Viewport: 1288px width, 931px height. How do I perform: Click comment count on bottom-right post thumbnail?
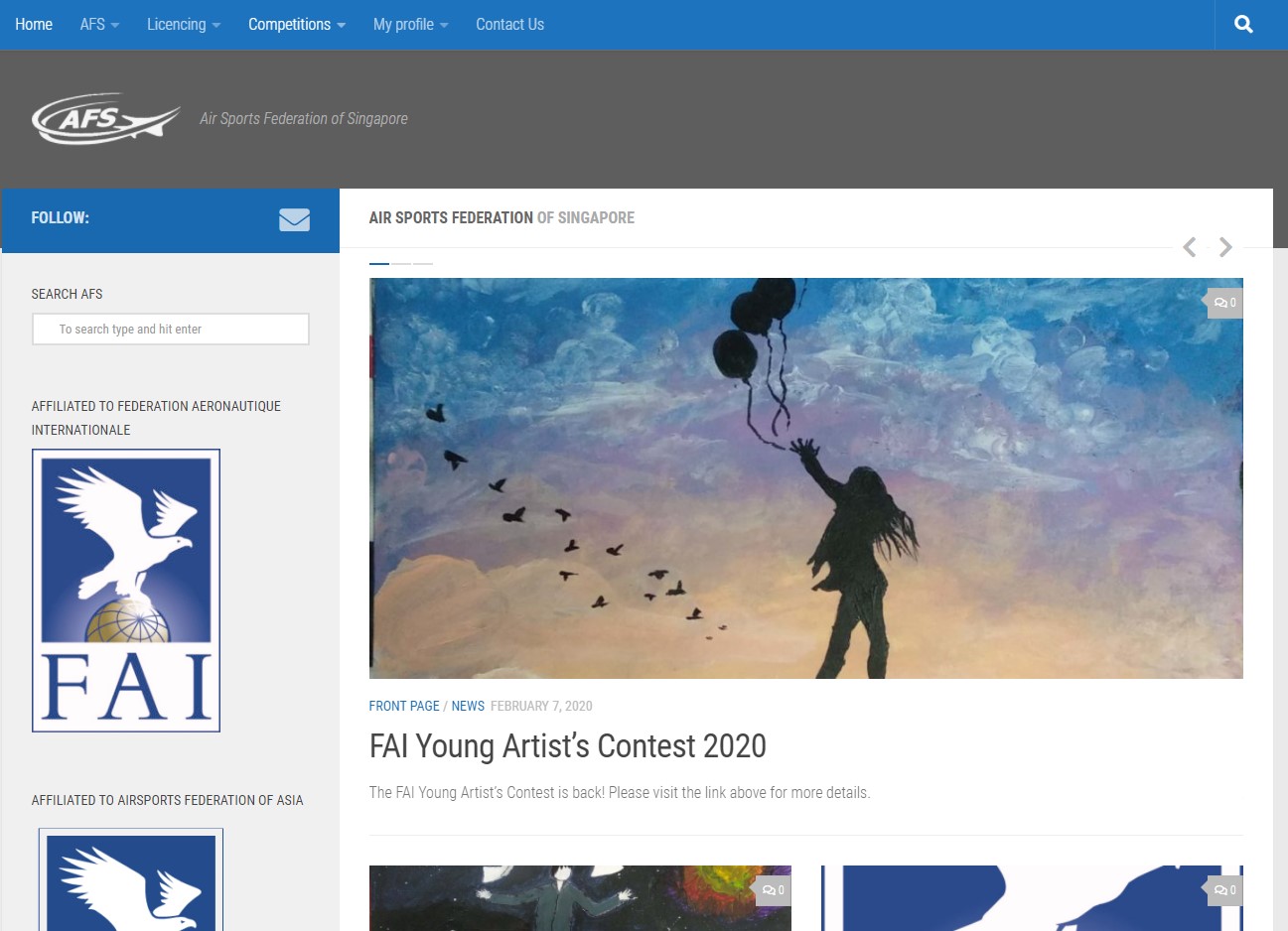[1224, 890]
